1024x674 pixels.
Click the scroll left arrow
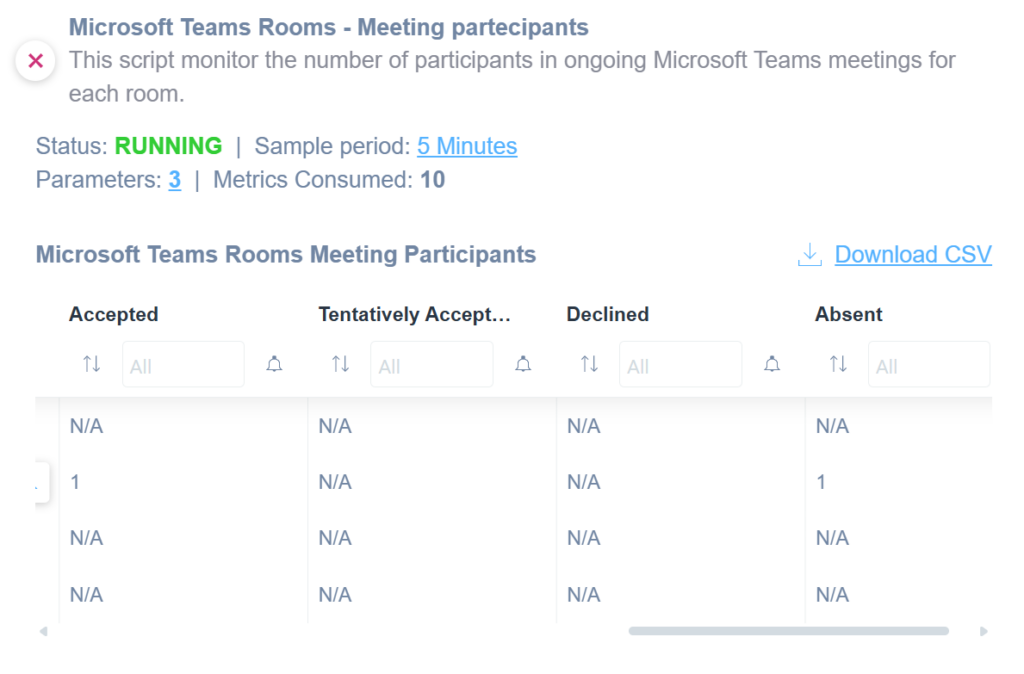click(x=43, y=631)
